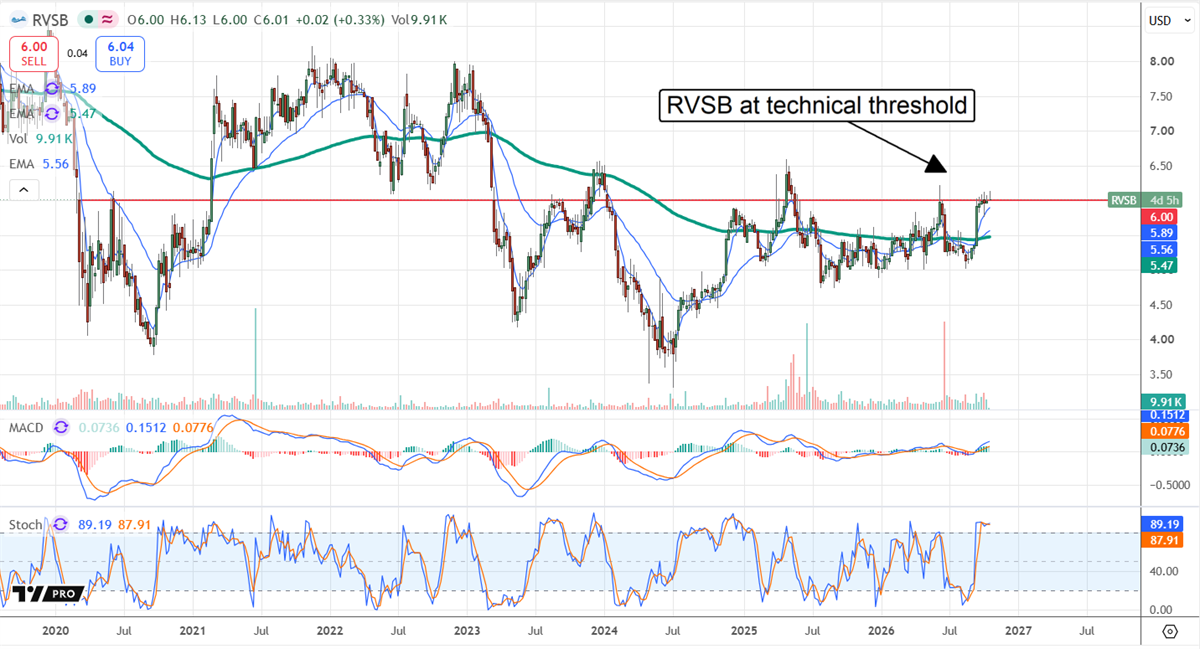Image resolution: width=1200 pixels, height=649 pixels.
Task: Click the 2023 label on time axis
Action: click(468, 632)
